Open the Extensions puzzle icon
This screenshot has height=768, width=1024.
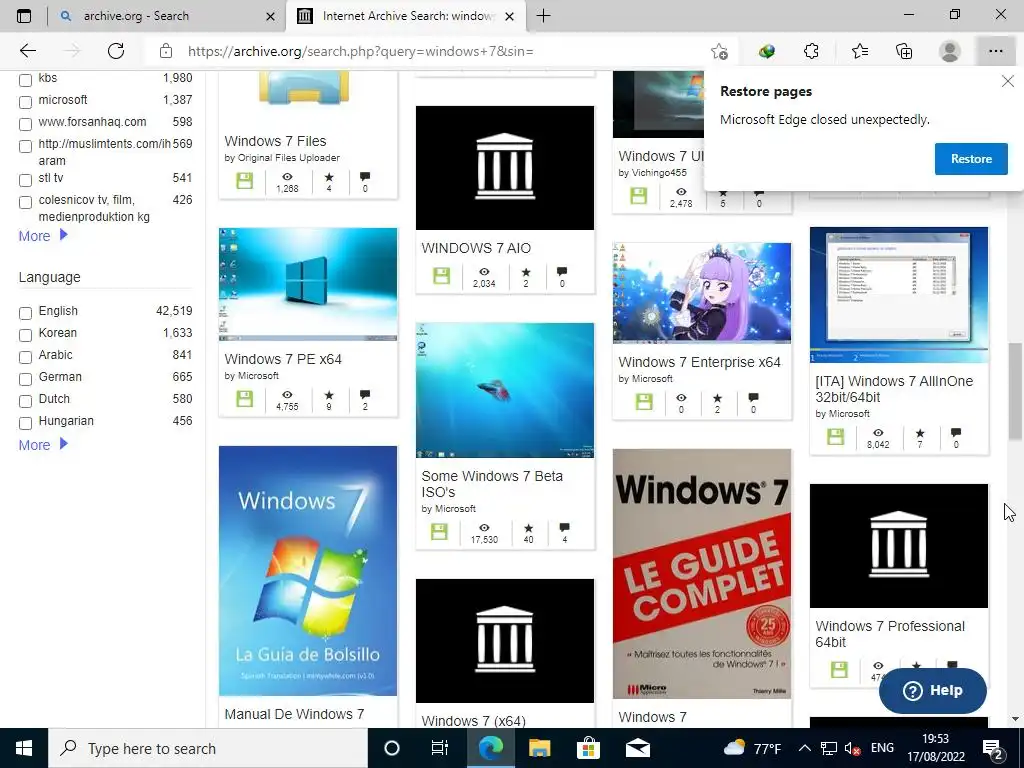[x=811, y=51]
